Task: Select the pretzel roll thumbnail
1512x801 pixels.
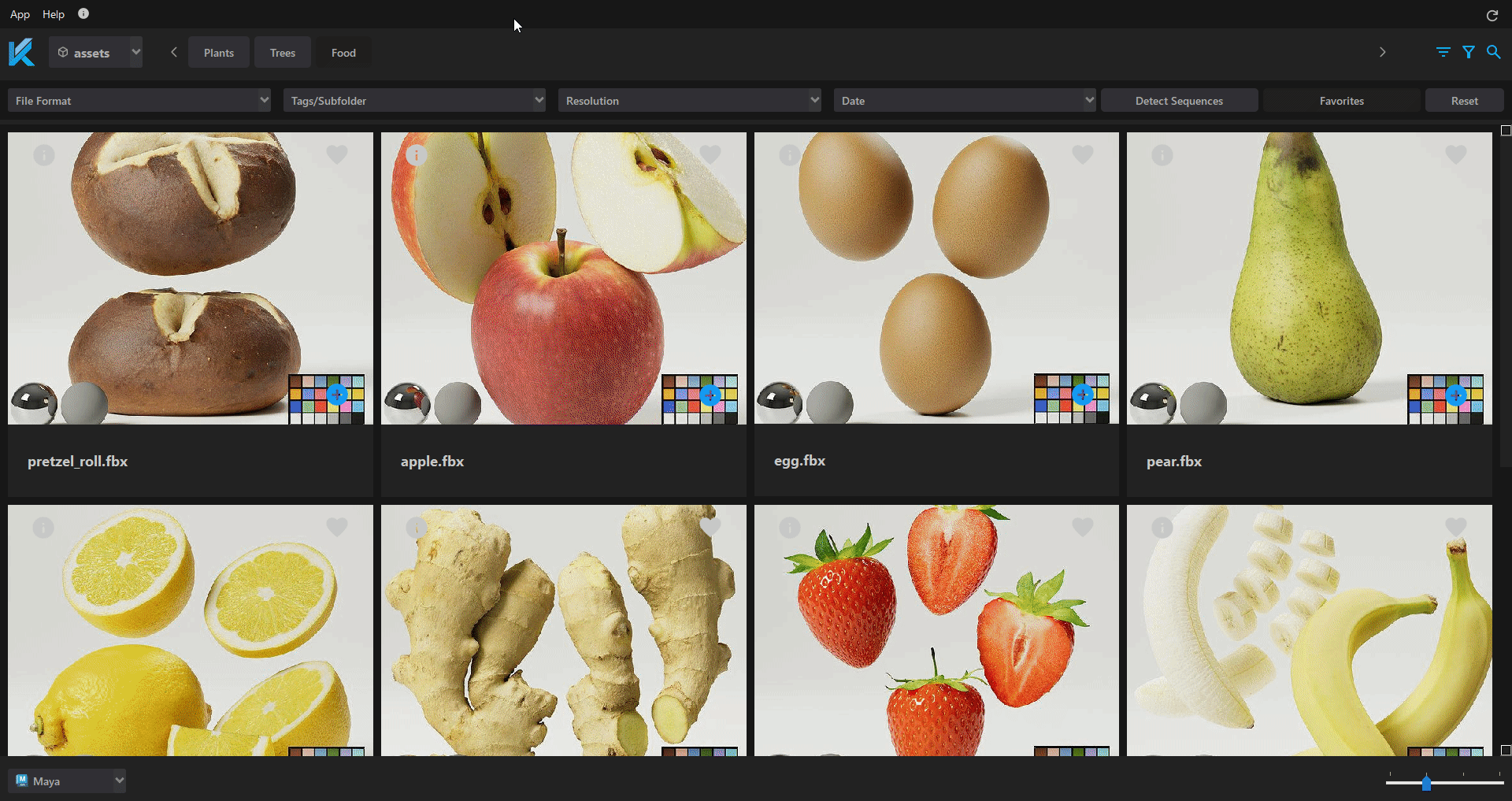Action: [191, 278]
